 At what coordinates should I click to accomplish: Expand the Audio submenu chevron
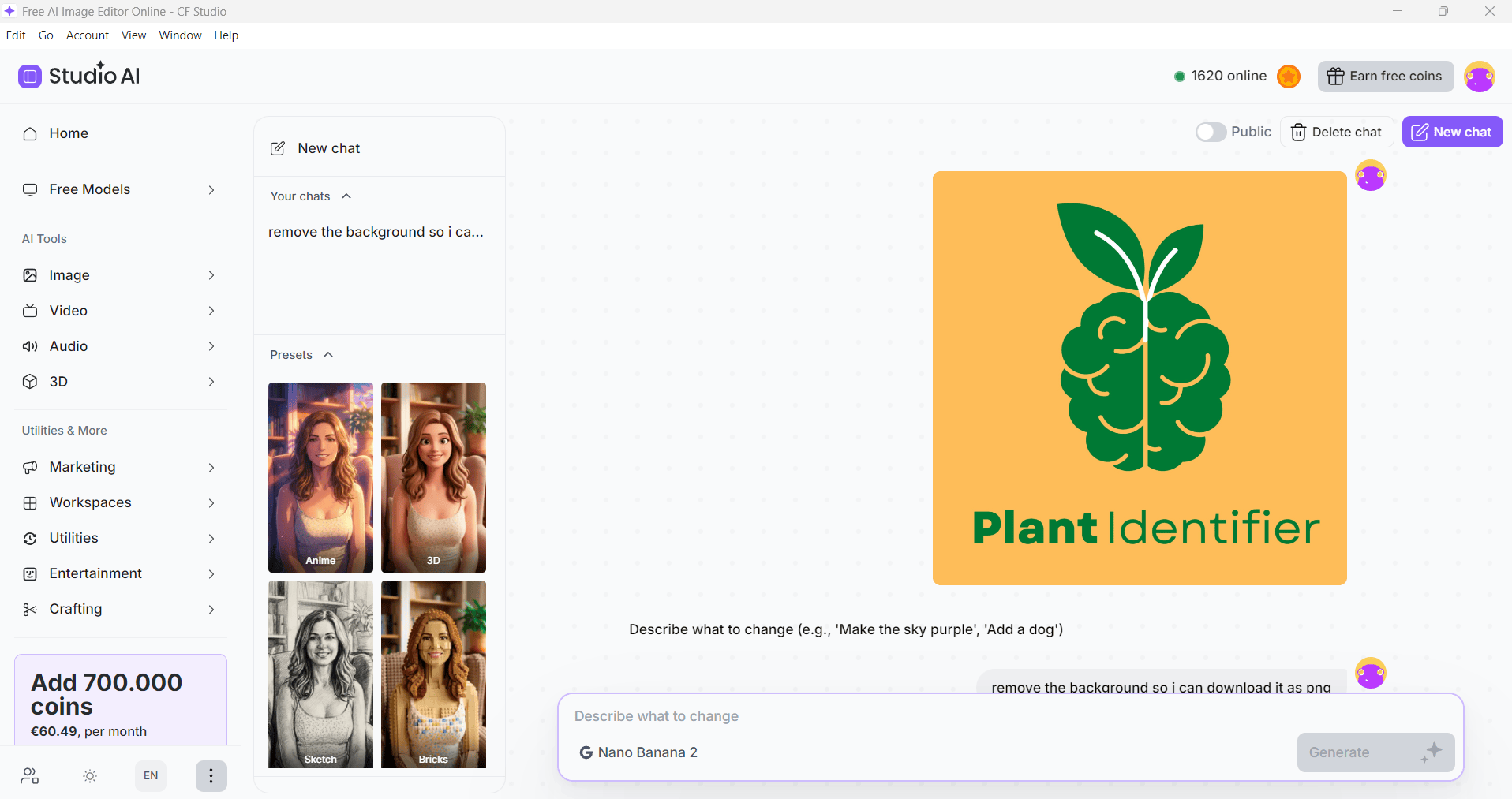point(211,346)
